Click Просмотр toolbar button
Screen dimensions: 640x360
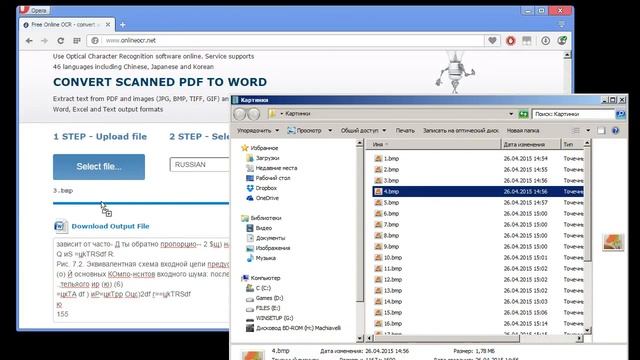304,131
